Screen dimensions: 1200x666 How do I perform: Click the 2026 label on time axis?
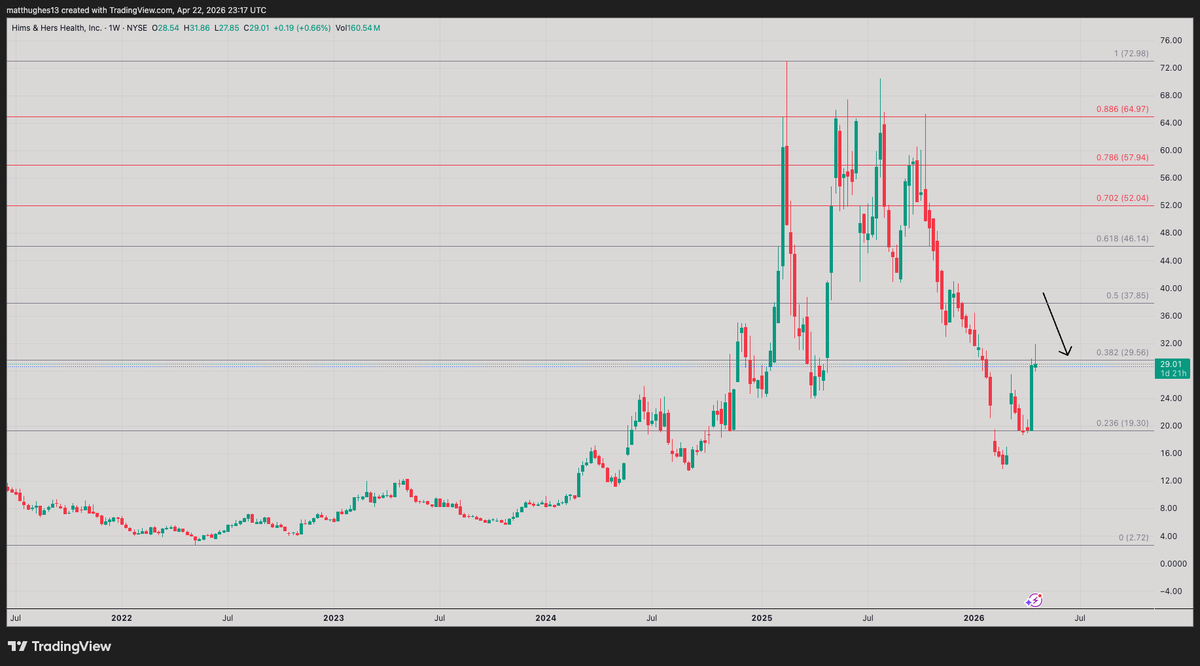coord(975,619)
